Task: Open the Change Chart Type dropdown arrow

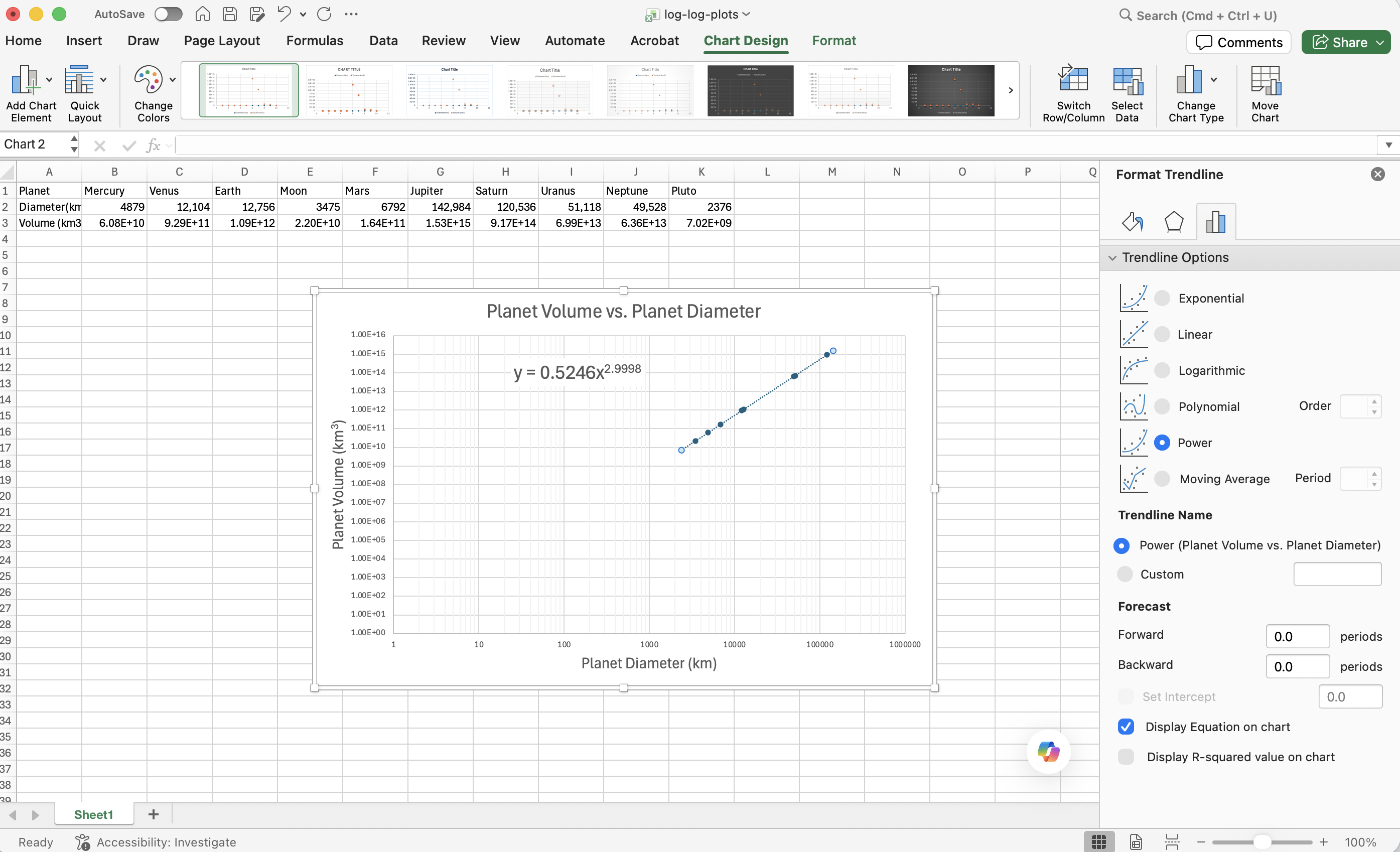Action: (1214, 79)
